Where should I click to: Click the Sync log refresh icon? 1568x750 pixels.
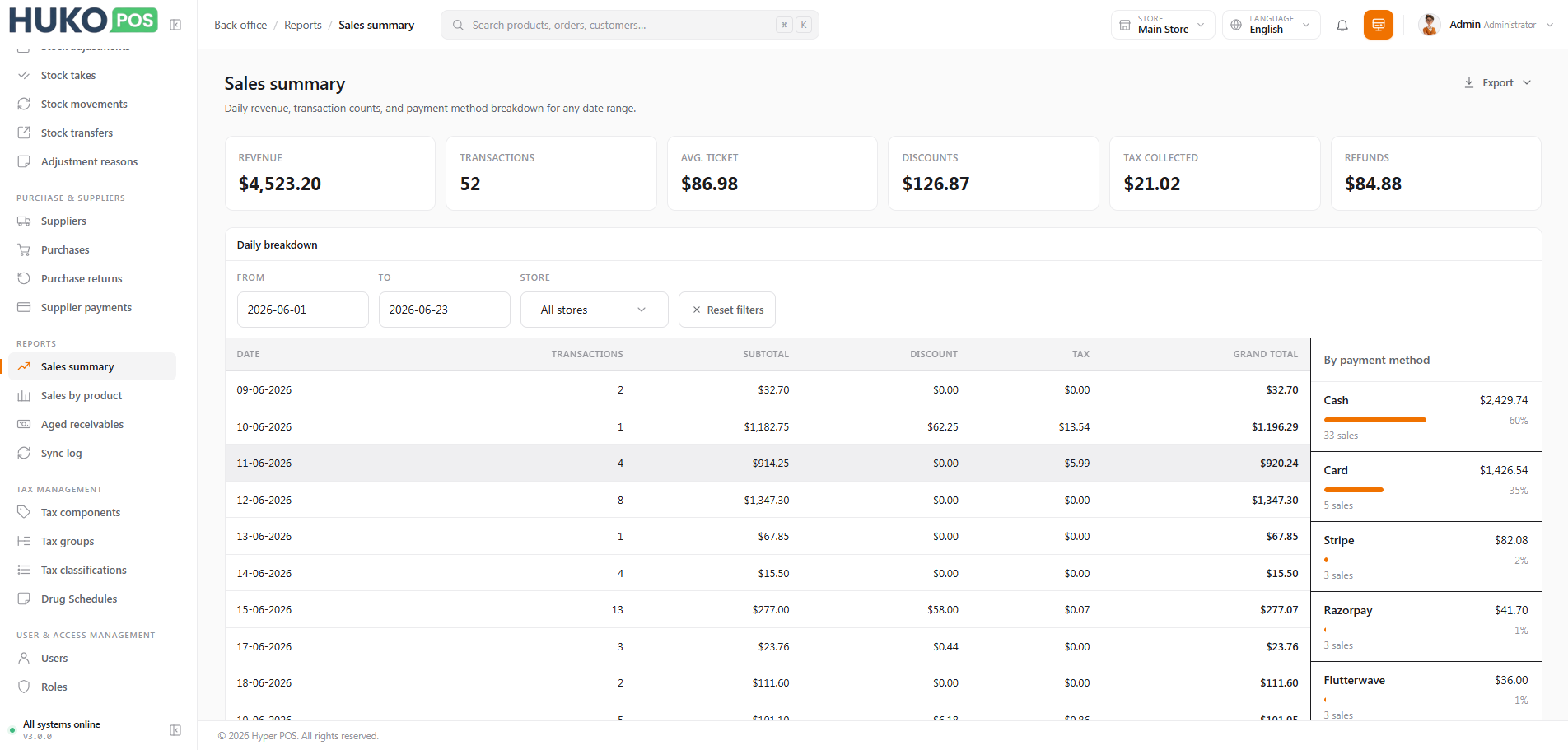pyautogui.click(x=24, y=453)
